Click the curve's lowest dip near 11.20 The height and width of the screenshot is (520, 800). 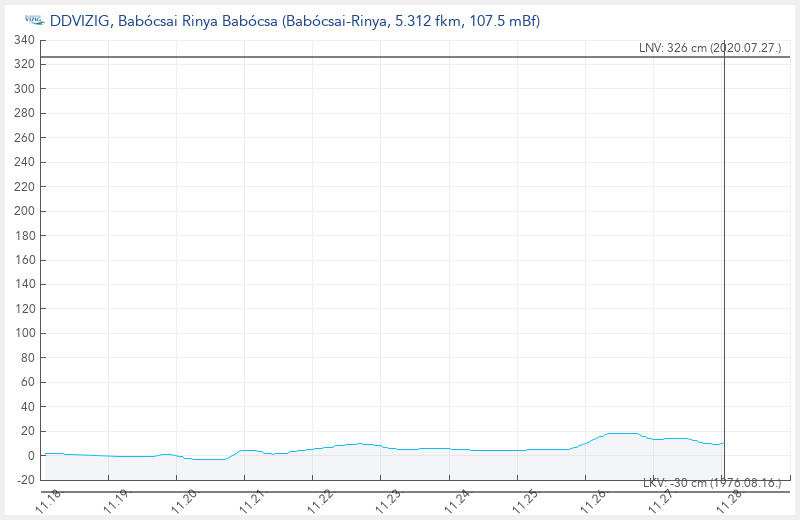click(205, 459)
